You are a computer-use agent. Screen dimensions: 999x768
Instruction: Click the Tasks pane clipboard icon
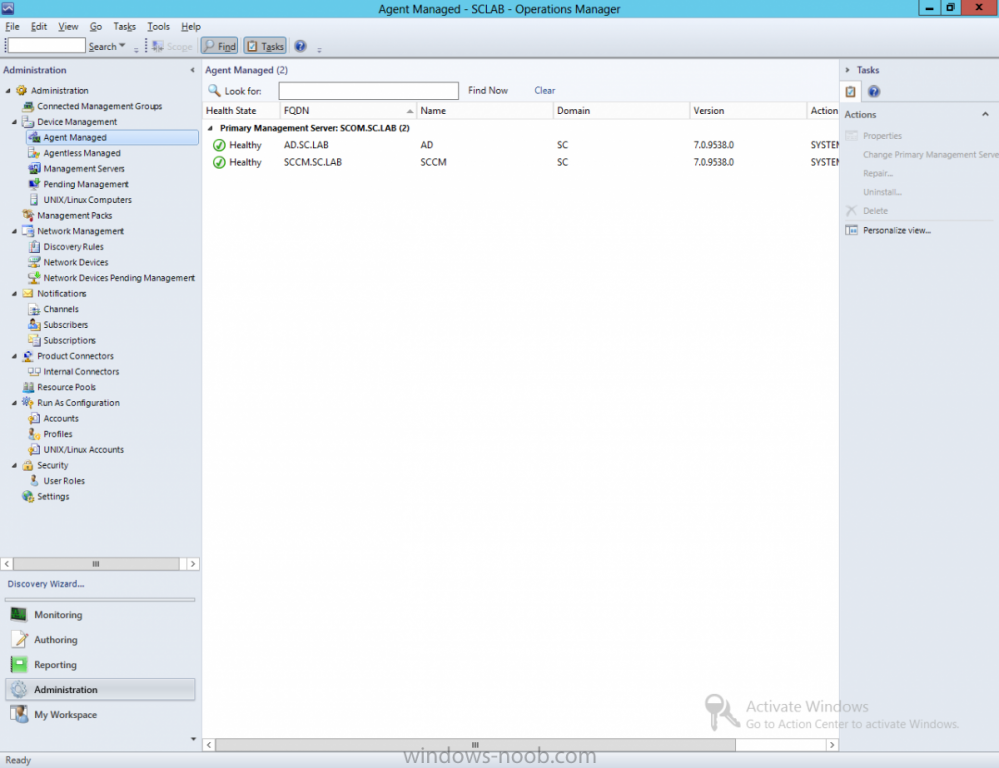coord(850,91)
